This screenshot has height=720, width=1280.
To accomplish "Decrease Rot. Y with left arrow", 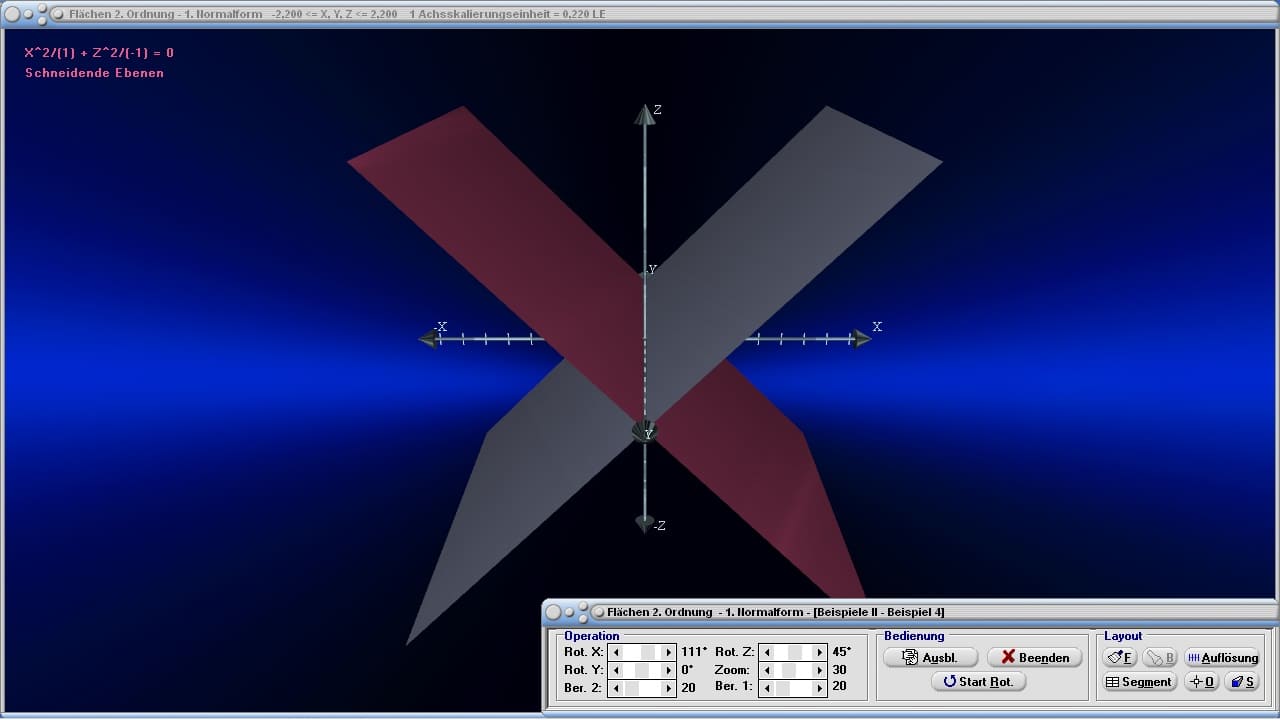I will click(x=616, y=670).
